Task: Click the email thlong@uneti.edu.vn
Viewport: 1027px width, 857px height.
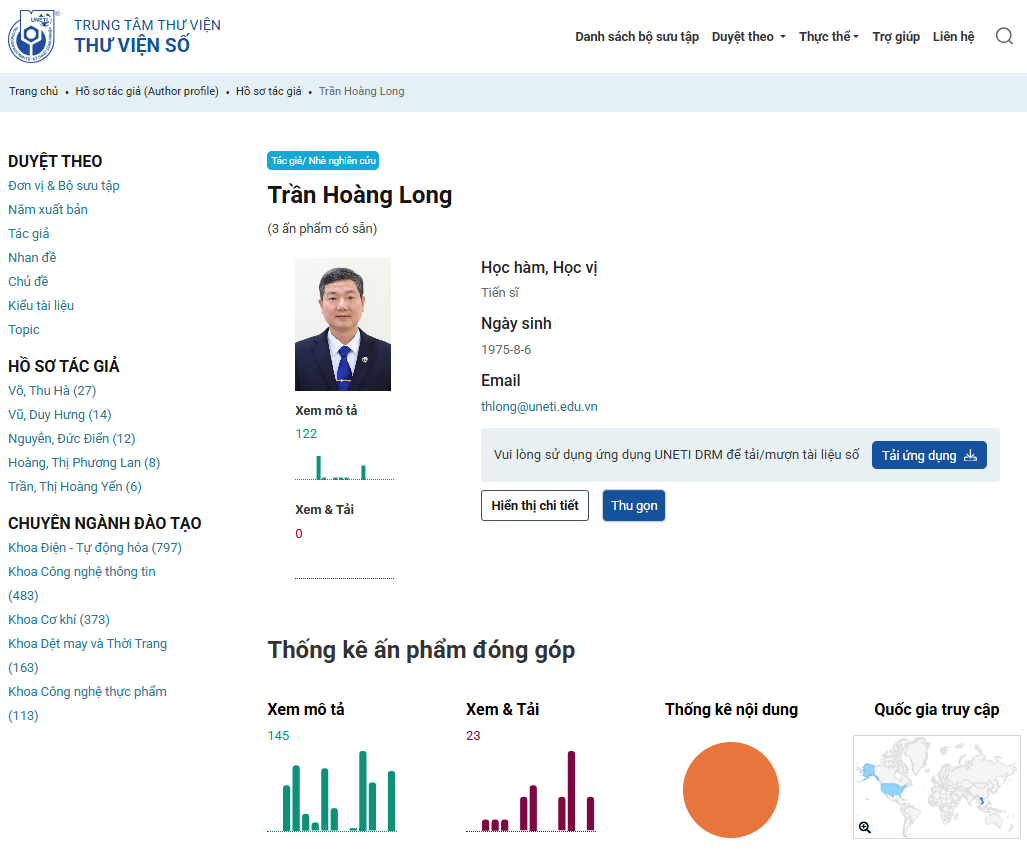Action: 539,406
